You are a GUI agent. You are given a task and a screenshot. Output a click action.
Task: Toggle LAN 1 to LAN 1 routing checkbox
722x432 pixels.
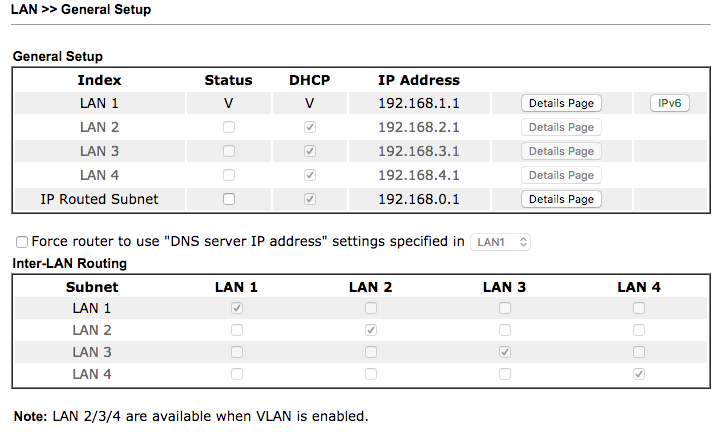[x=237, y=308]
